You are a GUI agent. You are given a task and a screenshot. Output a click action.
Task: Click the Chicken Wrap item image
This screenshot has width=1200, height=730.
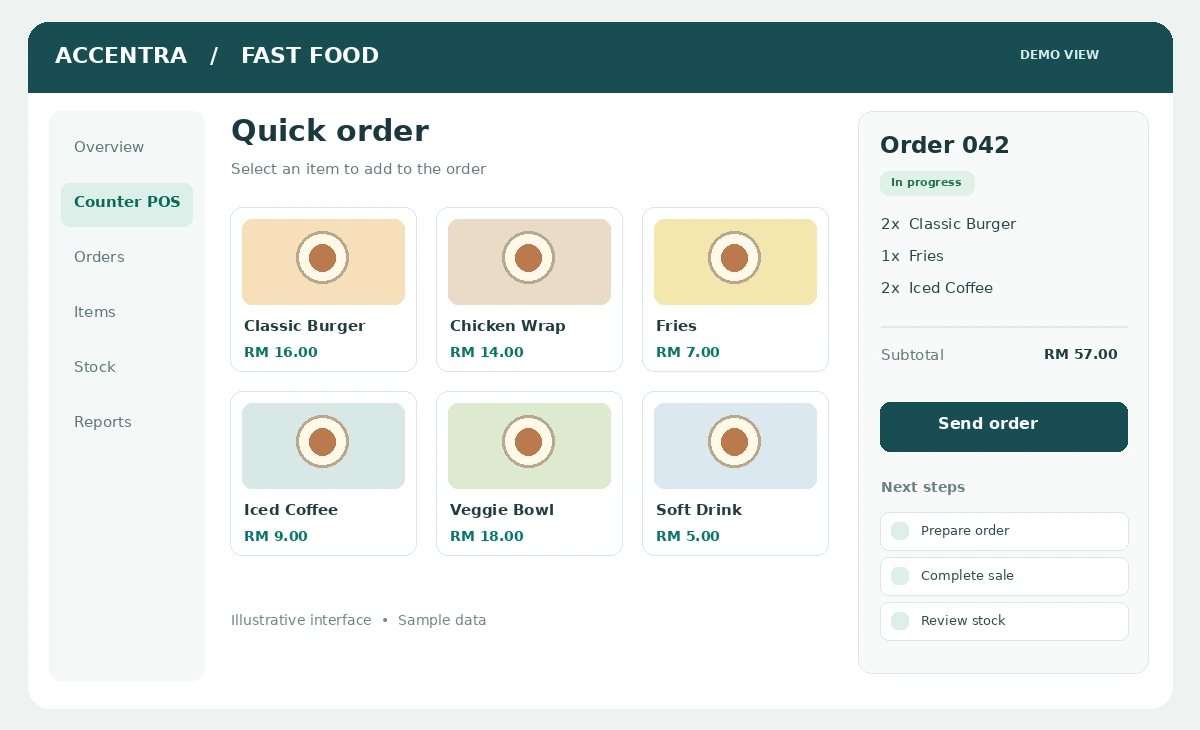click(529, 262)
